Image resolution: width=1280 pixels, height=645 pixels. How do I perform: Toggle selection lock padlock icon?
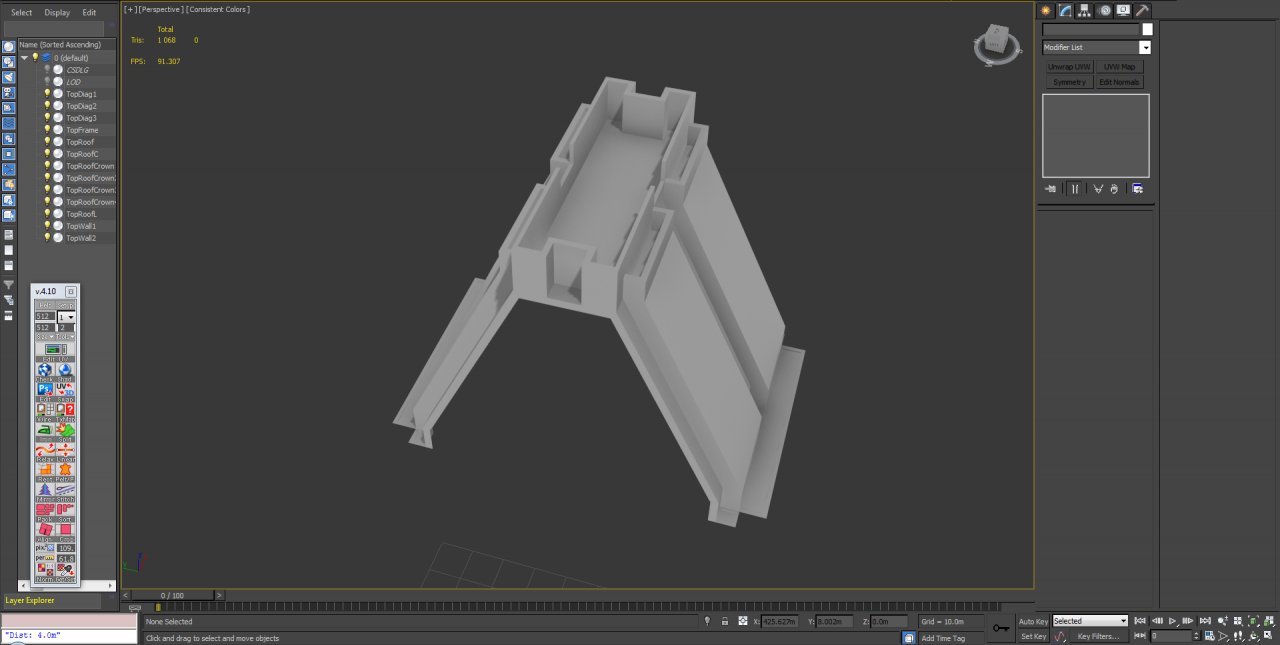pos(724,621)
